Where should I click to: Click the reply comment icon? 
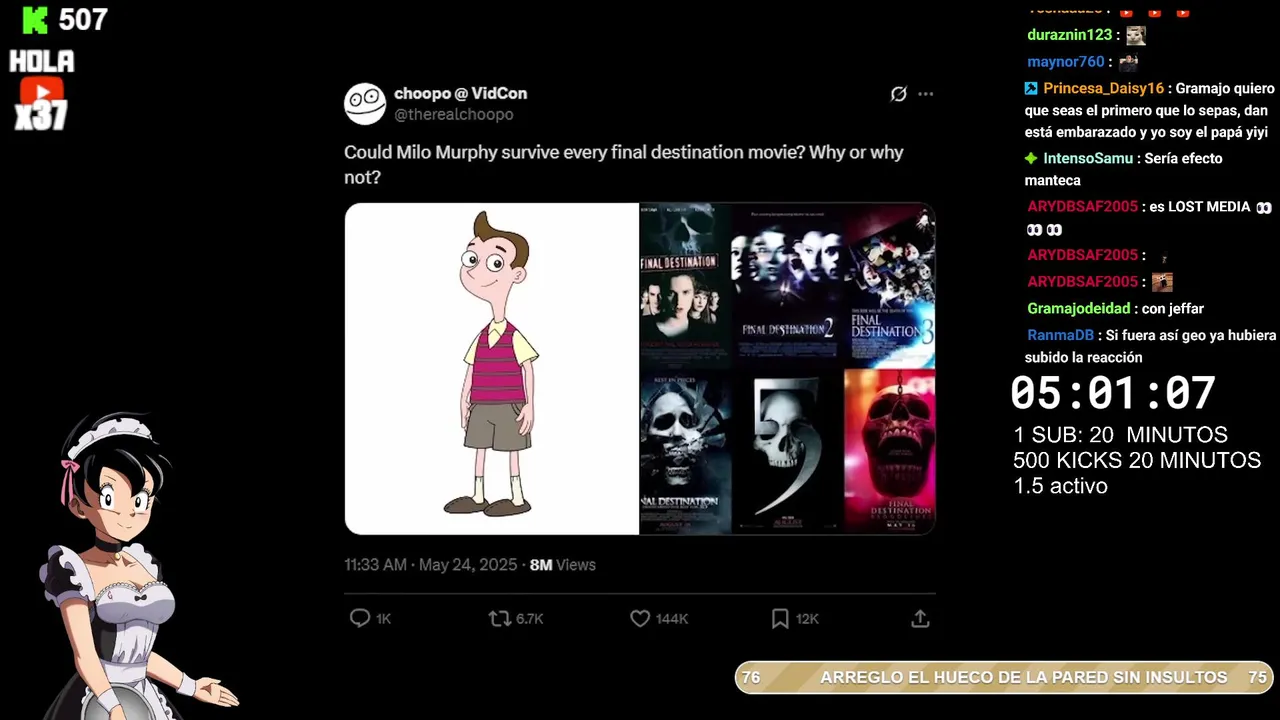tap(360, 619)
